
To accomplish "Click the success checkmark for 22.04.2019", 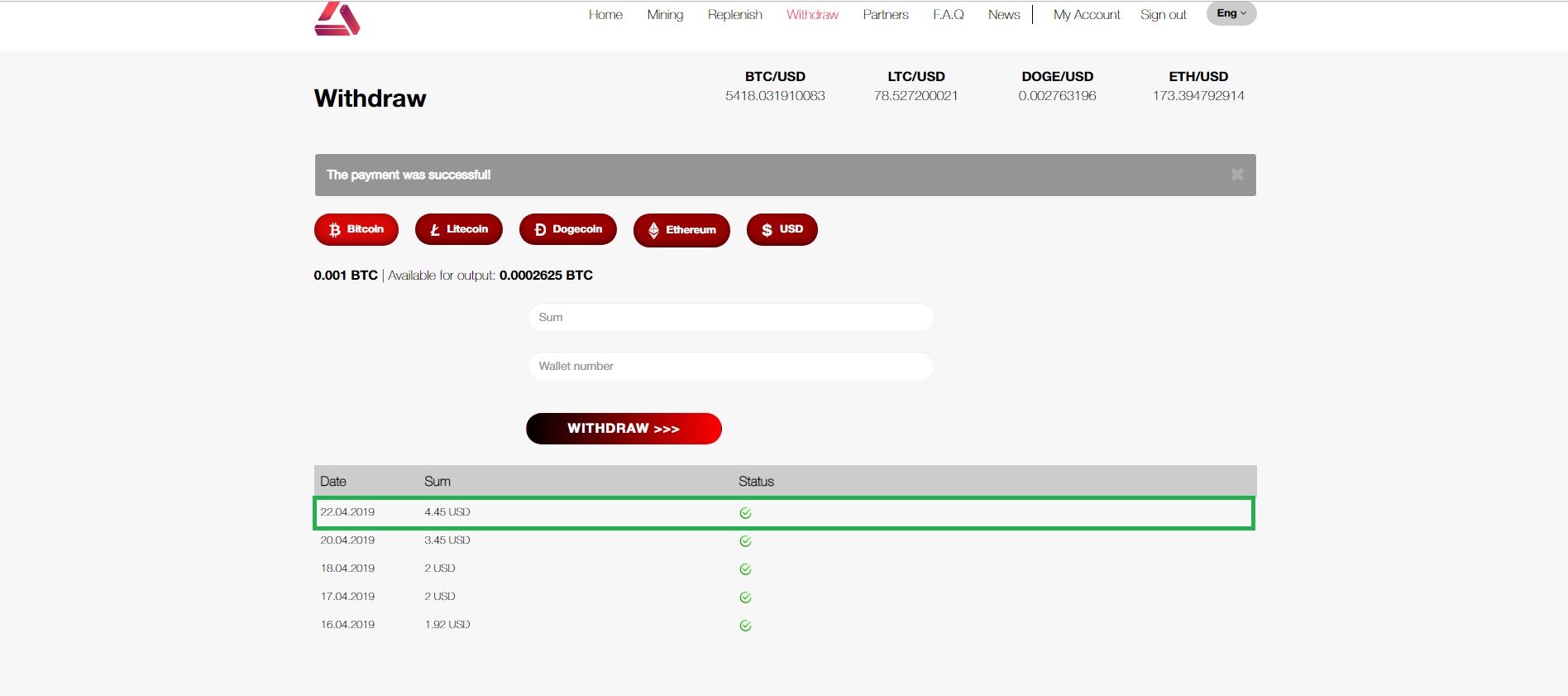I will (x=745, y=513).
